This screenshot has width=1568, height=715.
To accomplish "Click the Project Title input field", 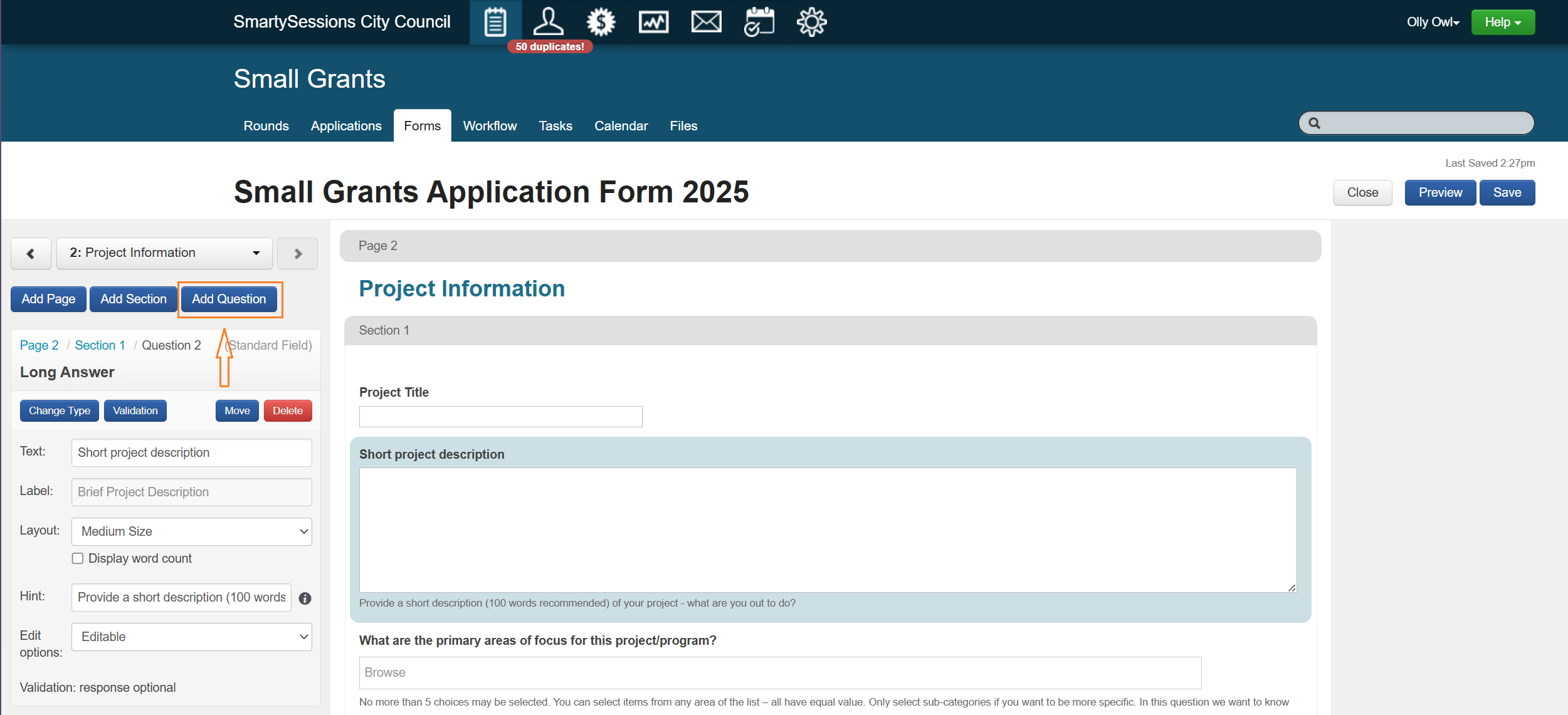I will coord(500,417).
